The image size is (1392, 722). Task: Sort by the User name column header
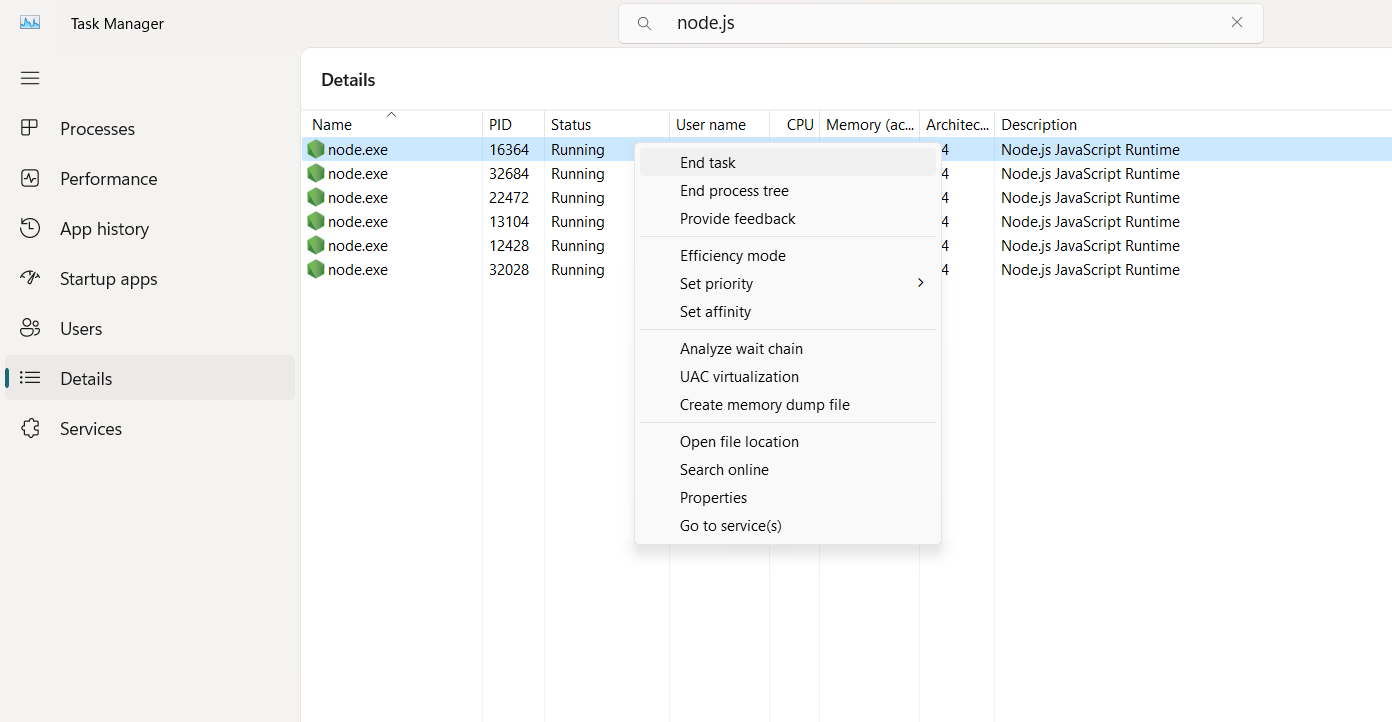(x=719, y=124)
